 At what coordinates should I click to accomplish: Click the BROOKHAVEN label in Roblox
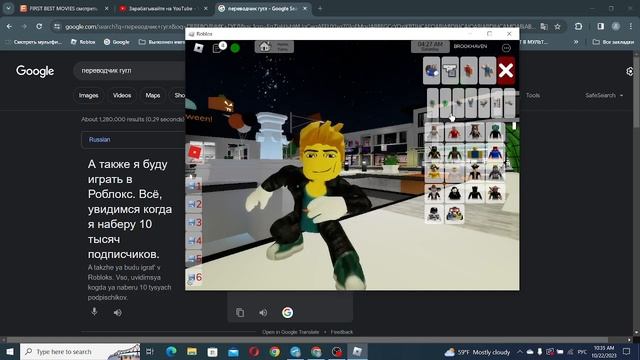click(x=470, y=47)
